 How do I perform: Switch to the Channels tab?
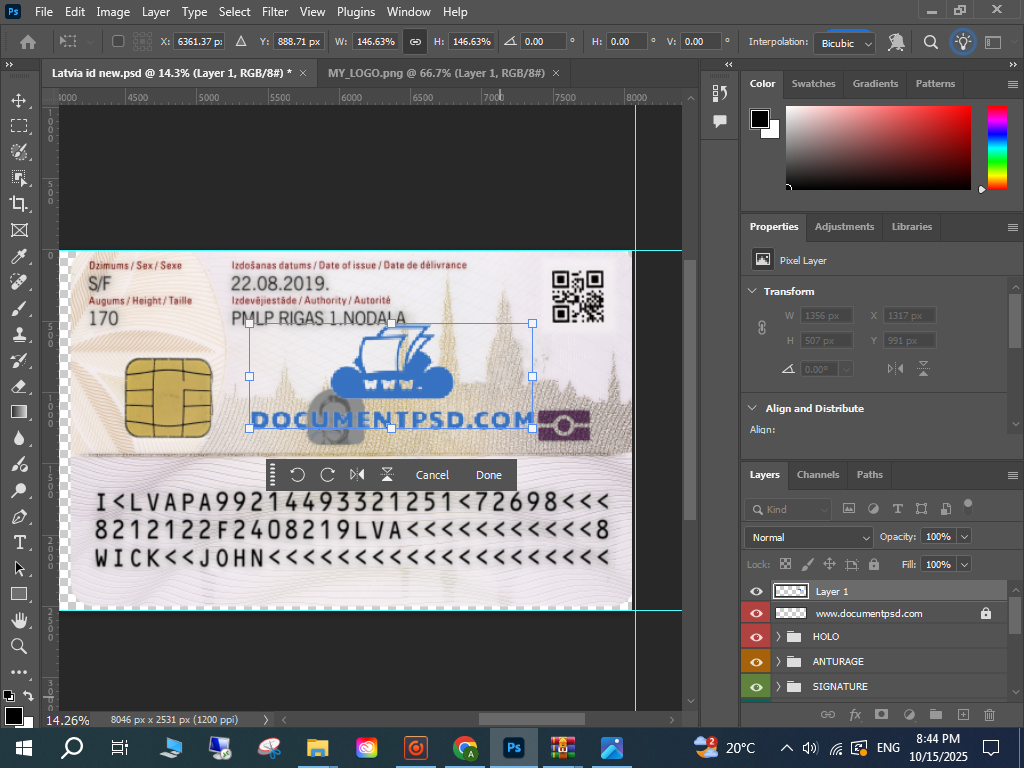click(817, 474)
